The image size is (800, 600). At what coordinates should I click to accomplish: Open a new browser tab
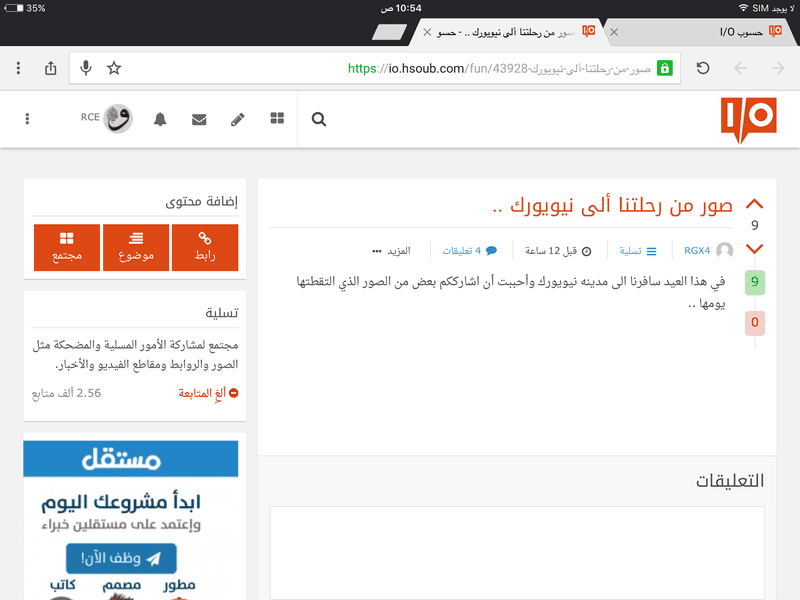click(389, 32)
